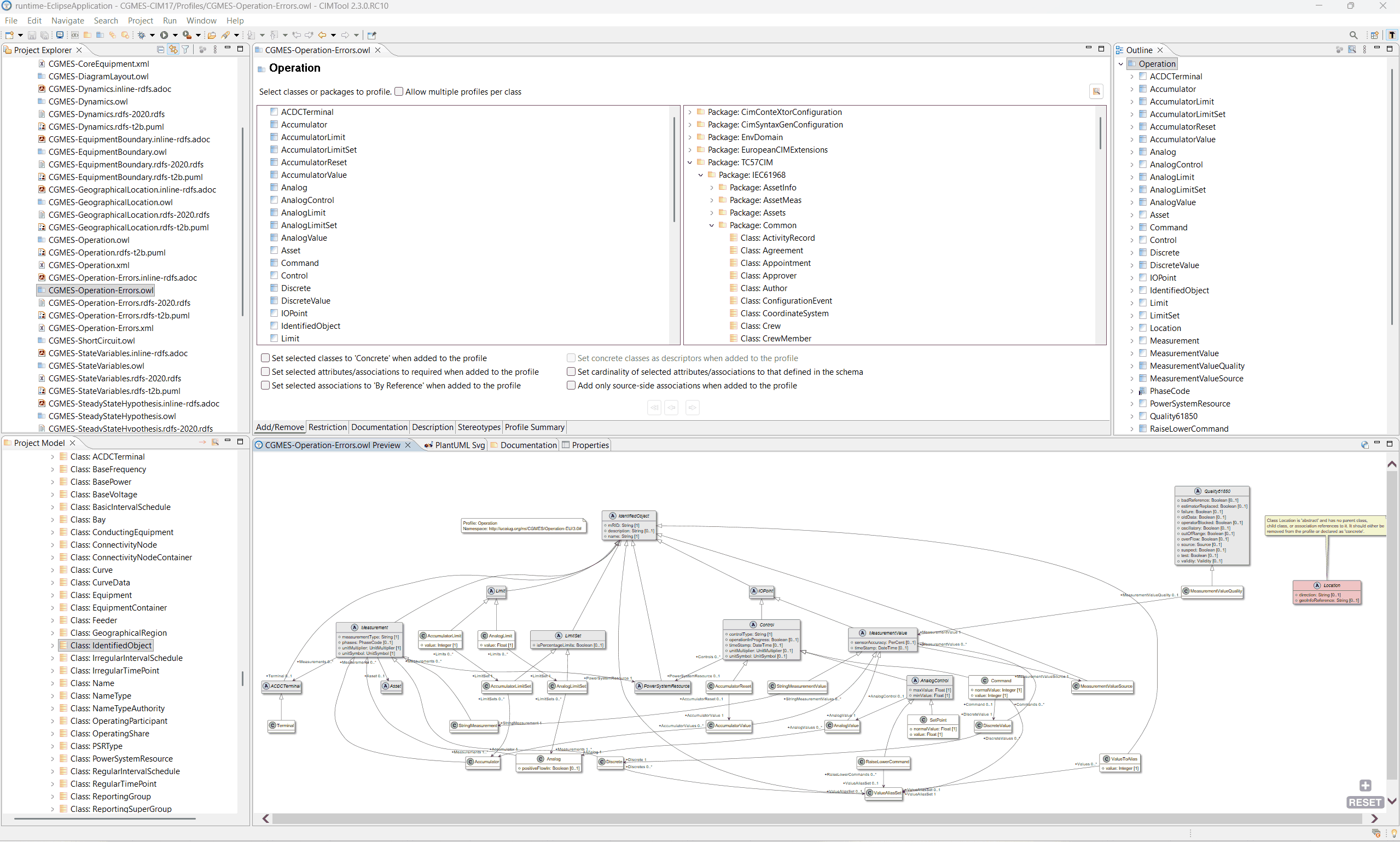
Task: Click the Run with toolbox external tools icon
Action: (x=187, y=35)
